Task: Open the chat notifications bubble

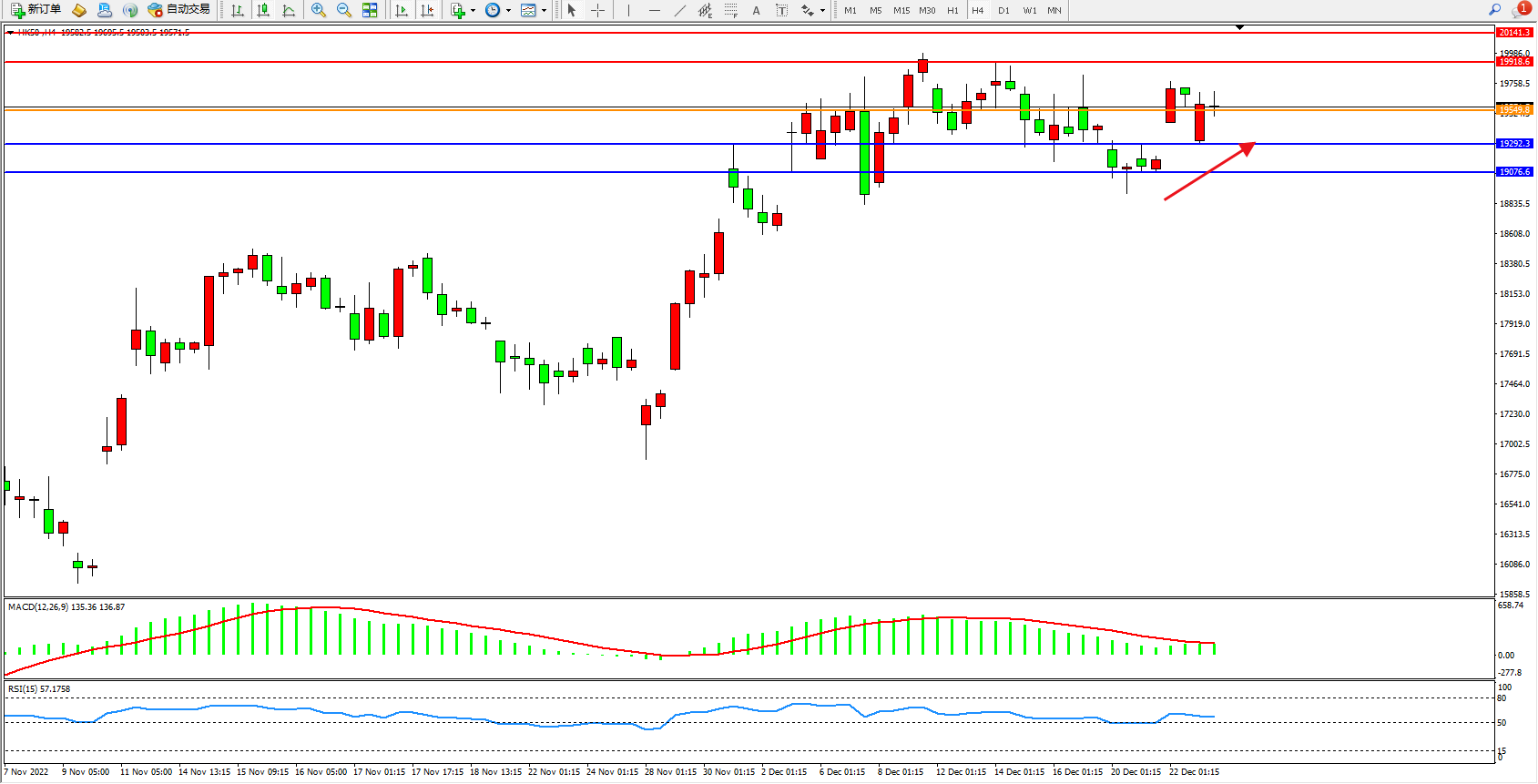Action: pyautogui.click(x=1520, y=10)
